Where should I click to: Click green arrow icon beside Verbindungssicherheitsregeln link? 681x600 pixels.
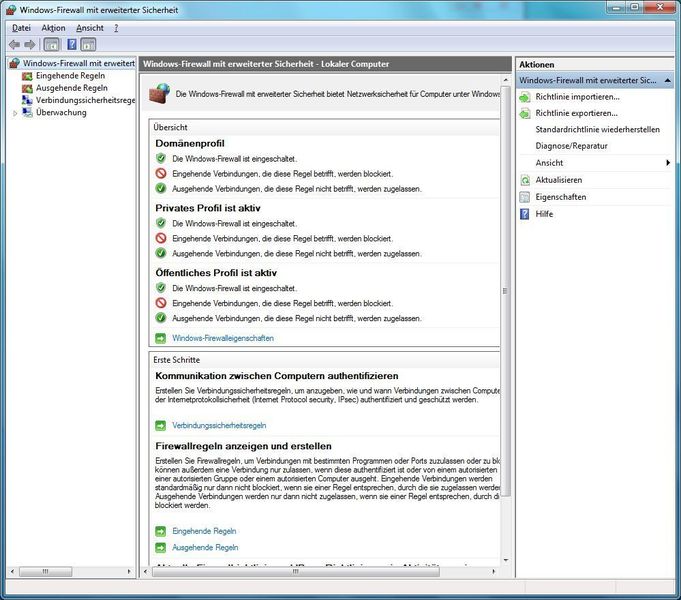coord(161,425)
